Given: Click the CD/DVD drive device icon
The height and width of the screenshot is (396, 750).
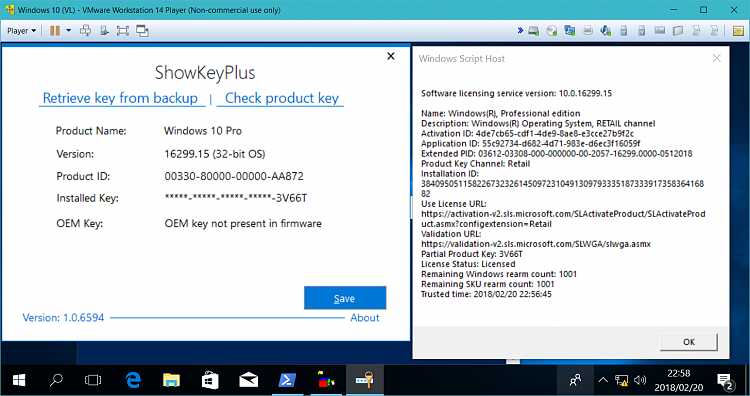Looking at the screenshot, I should 551,31.
